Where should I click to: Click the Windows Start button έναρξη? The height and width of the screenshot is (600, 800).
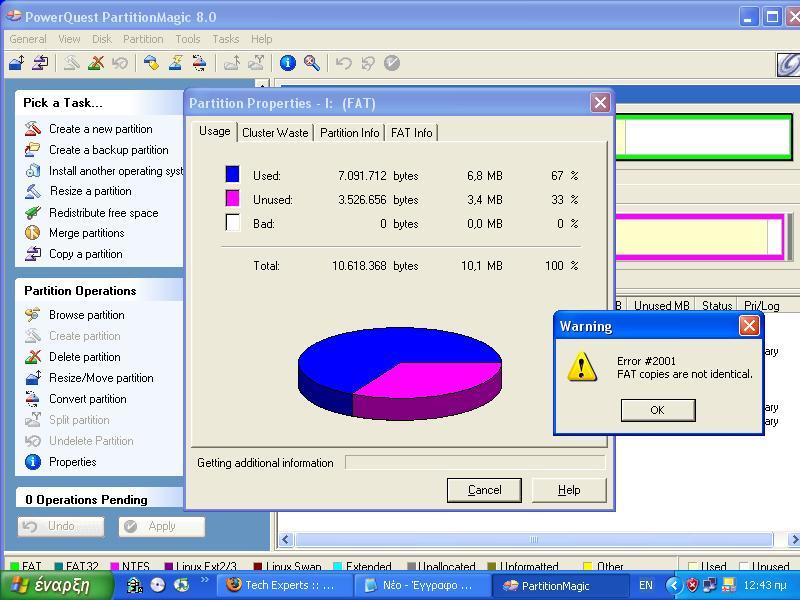pos(56,585)
